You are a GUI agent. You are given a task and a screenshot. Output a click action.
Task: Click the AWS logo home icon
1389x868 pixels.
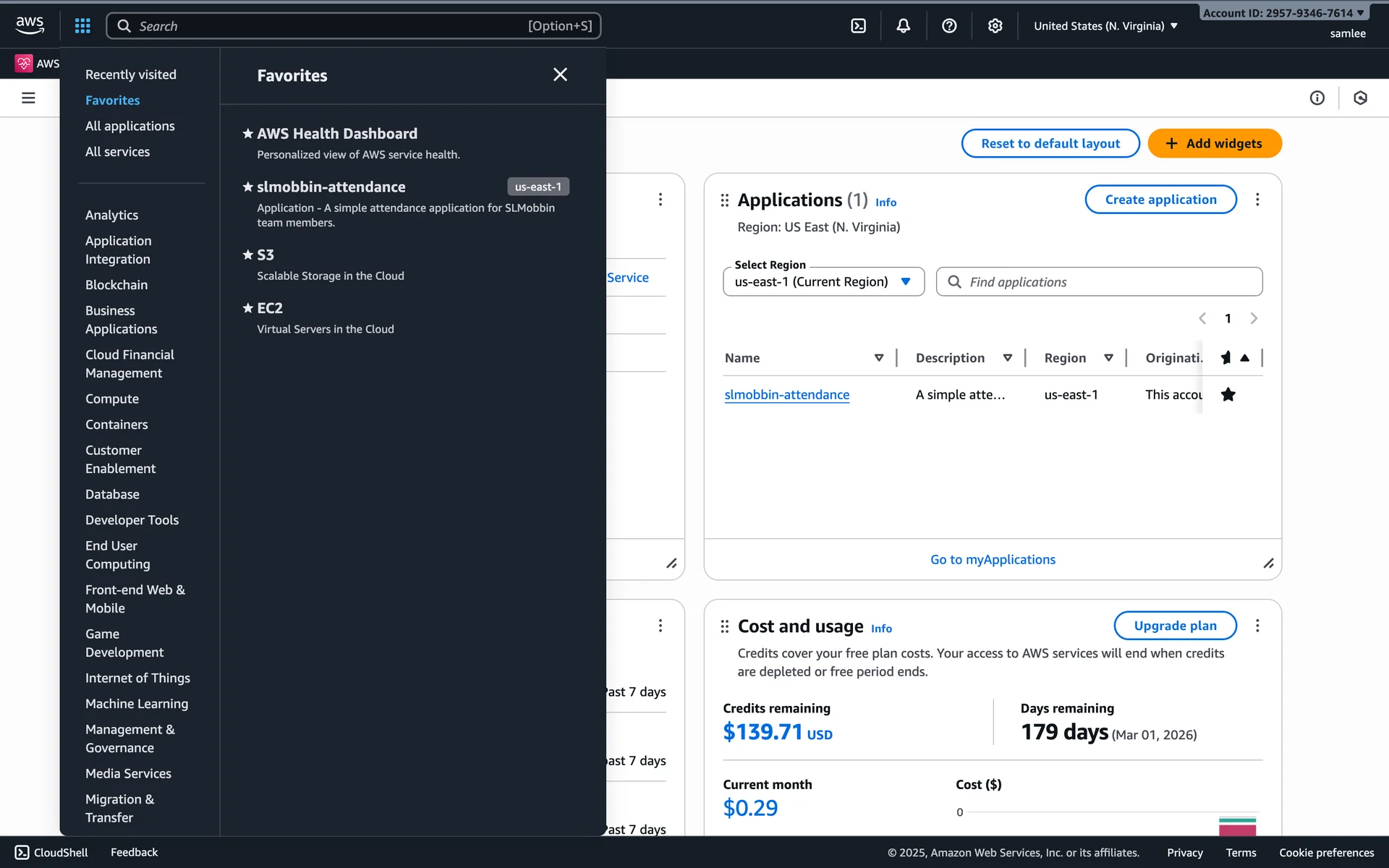(30, 25)
